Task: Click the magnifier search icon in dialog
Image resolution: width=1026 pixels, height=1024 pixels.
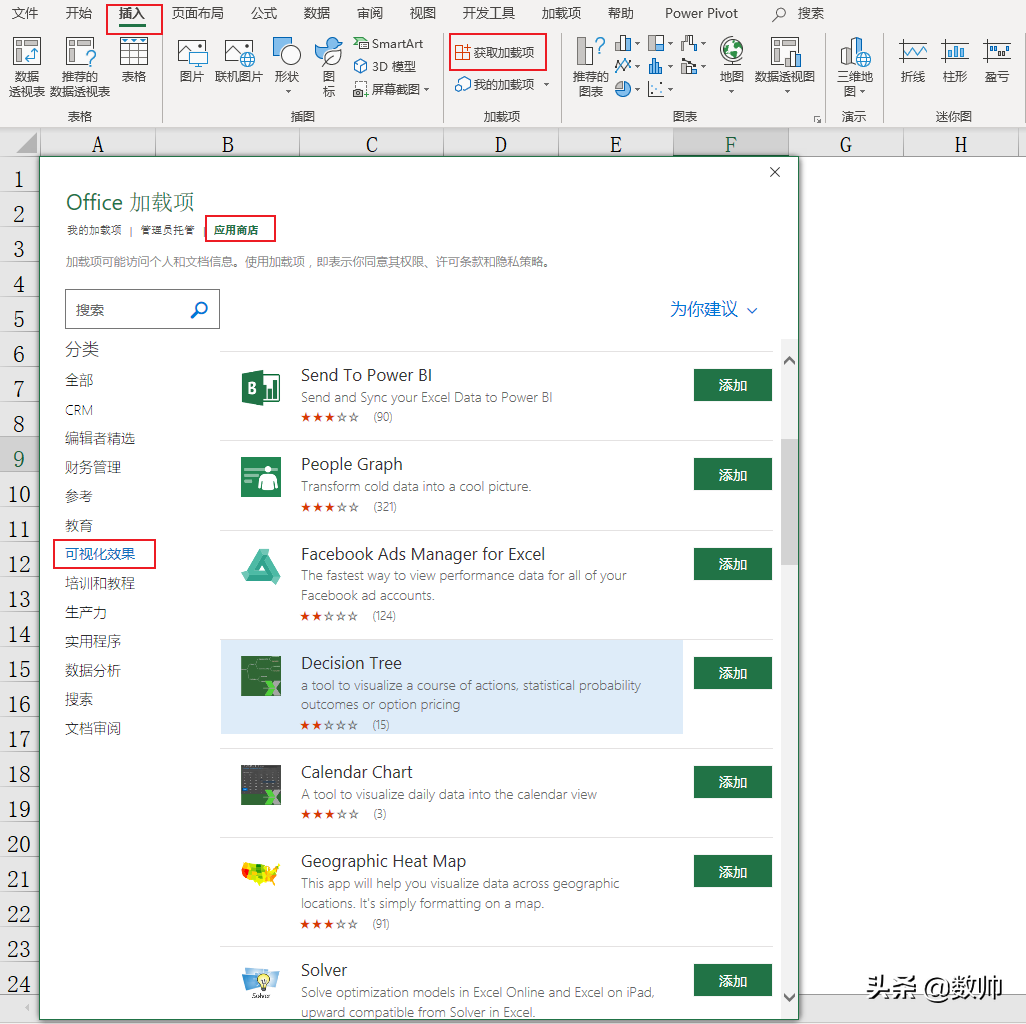Action: pyautogui.click(x=200, y=309)
